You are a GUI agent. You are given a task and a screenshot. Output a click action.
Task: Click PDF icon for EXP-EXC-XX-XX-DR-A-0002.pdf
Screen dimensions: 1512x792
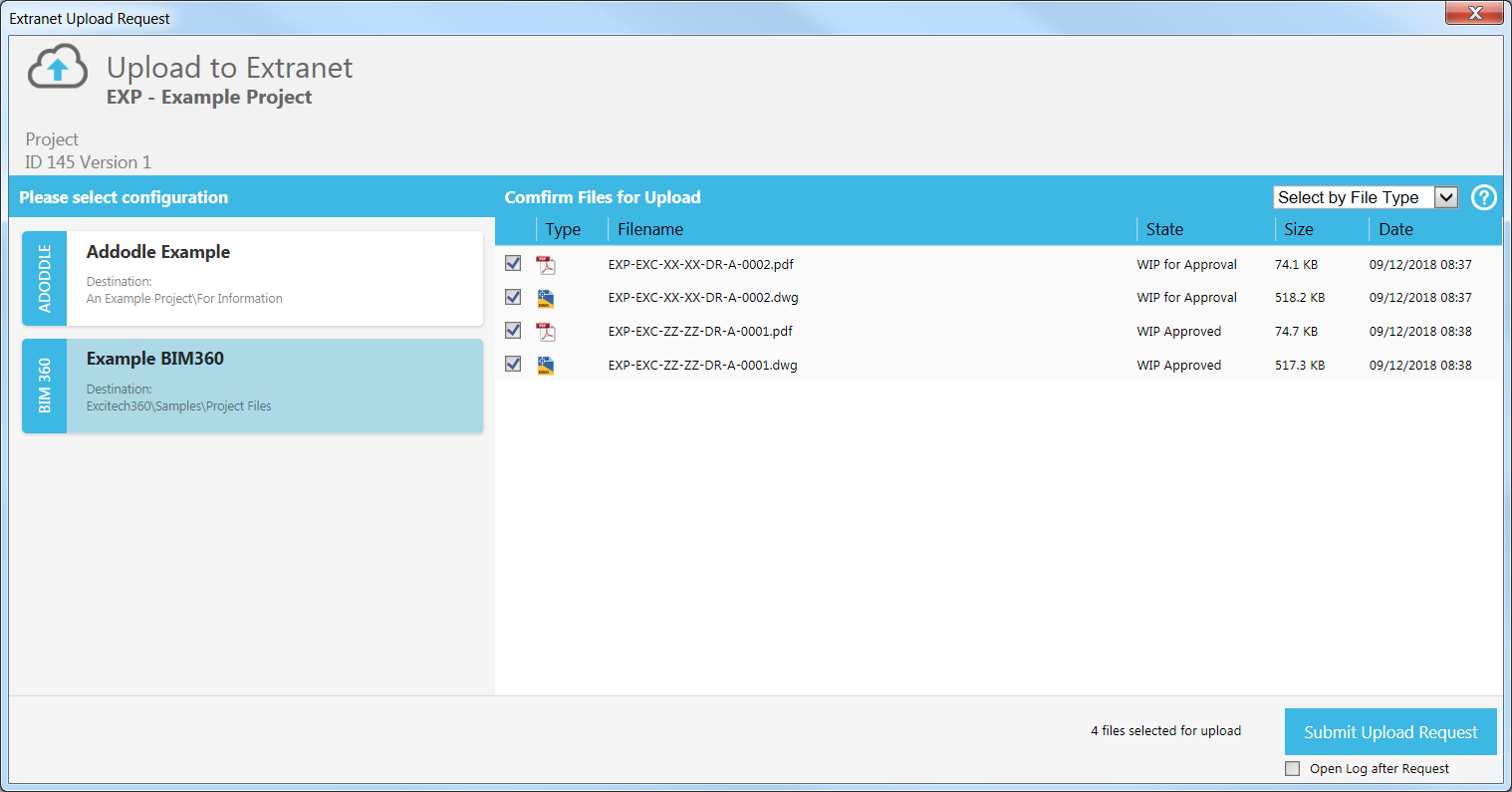[546, 265]
